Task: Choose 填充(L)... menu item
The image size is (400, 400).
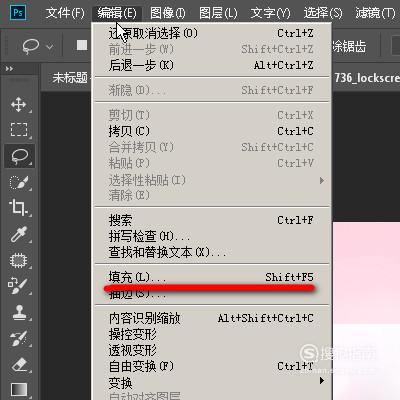Action: [211, 277]
